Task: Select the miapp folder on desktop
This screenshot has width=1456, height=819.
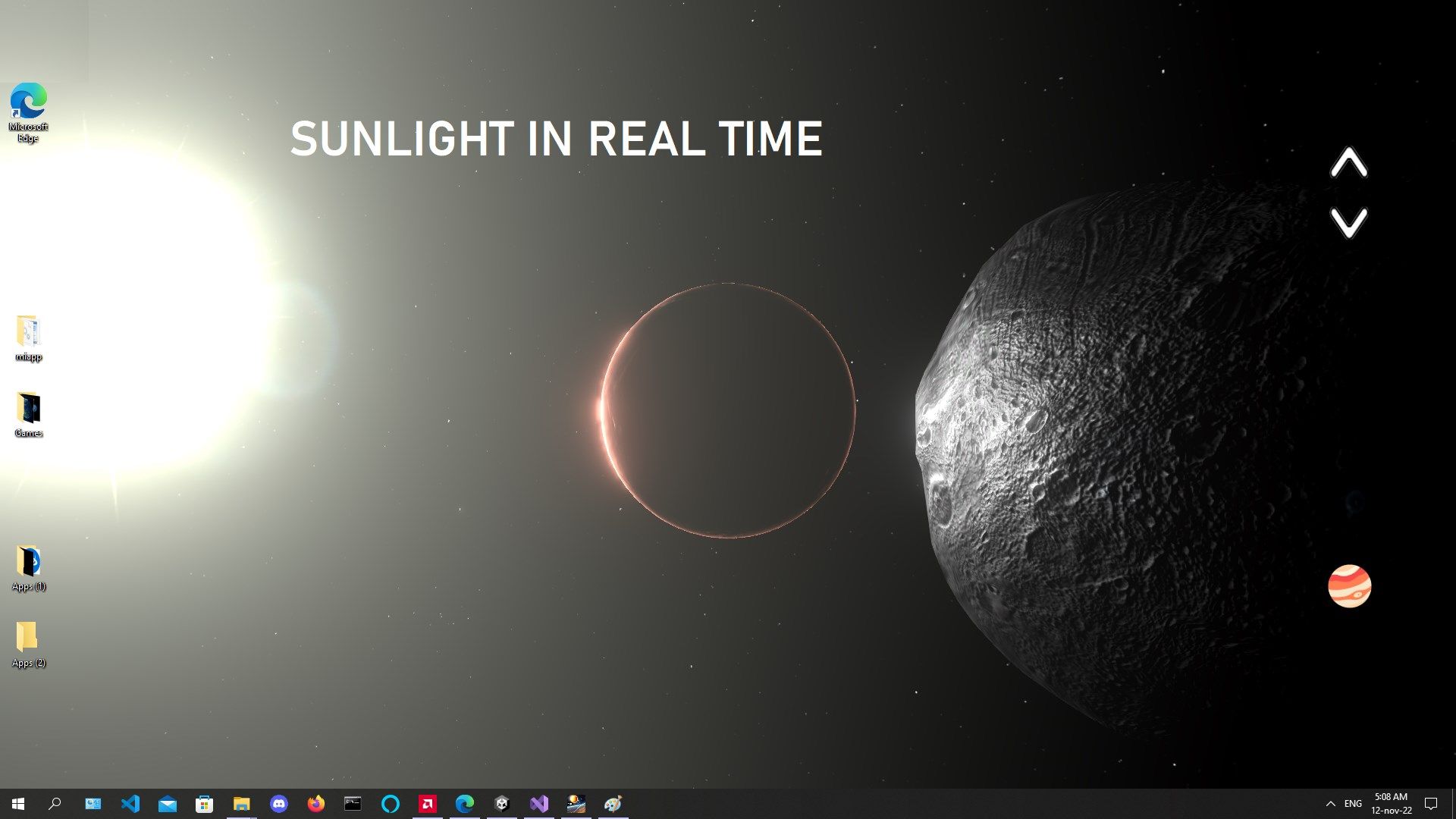Action: tap(28, 338)
